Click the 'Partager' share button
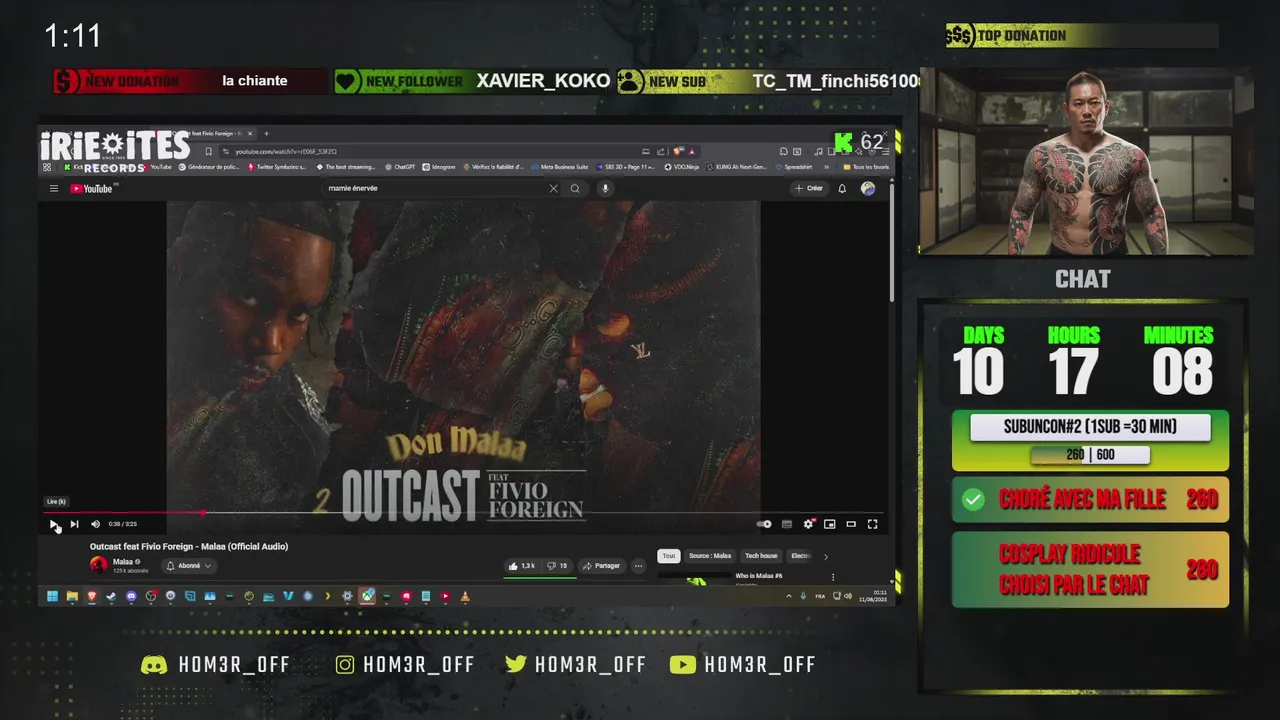The image size is (1280, 720). click(x=601, y=566)
